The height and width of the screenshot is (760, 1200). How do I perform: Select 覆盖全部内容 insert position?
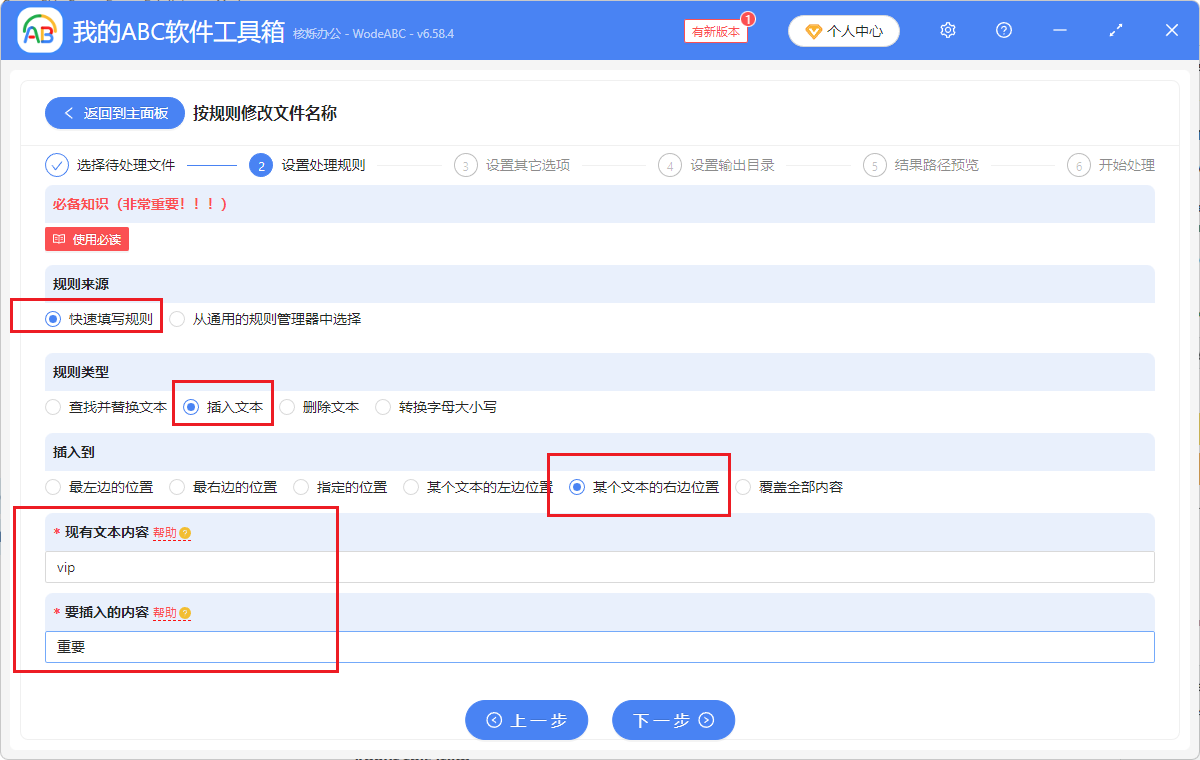pyautogui.click(x=742, y=486)
